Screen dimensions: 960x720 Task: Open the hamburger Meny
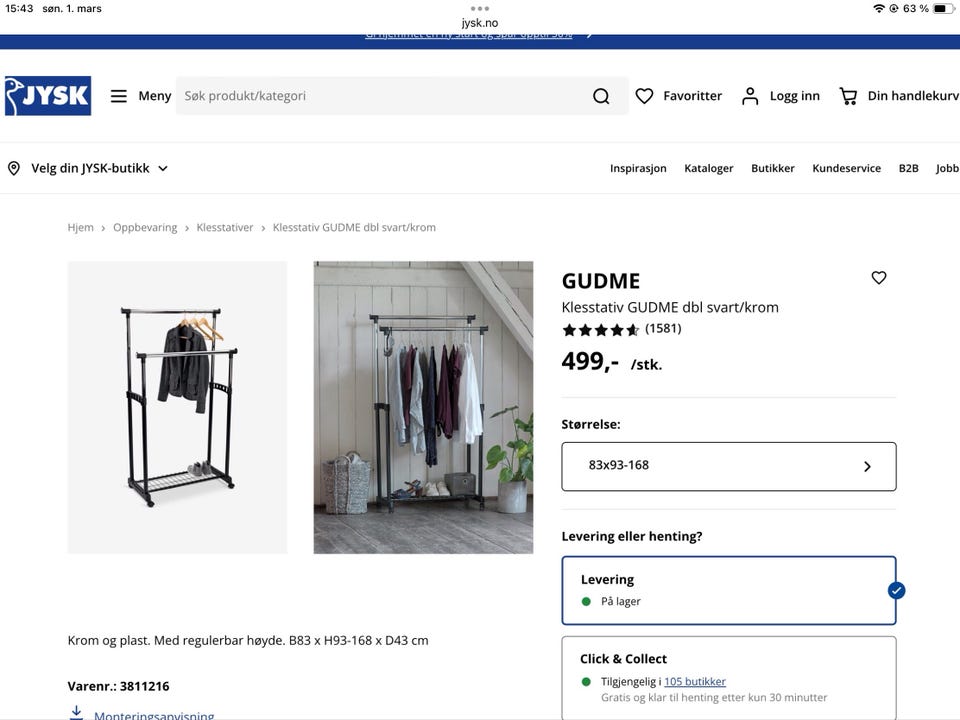click(118, 95)
